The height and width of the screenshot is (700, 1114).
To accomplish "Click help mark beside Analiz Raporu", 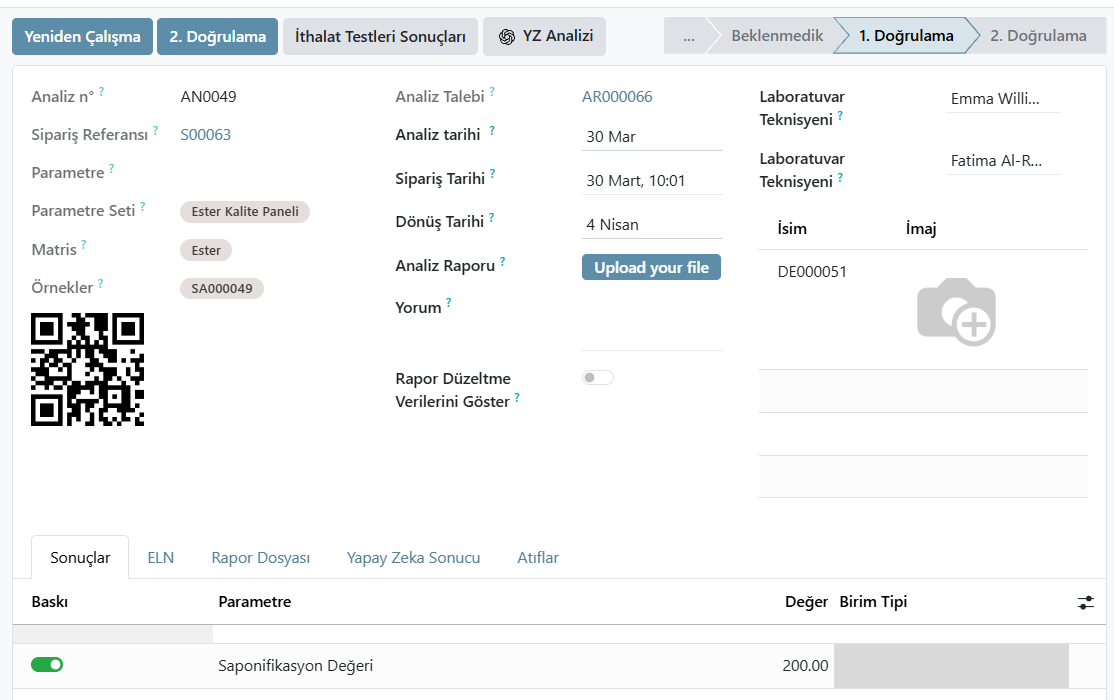I will [502, 262].
